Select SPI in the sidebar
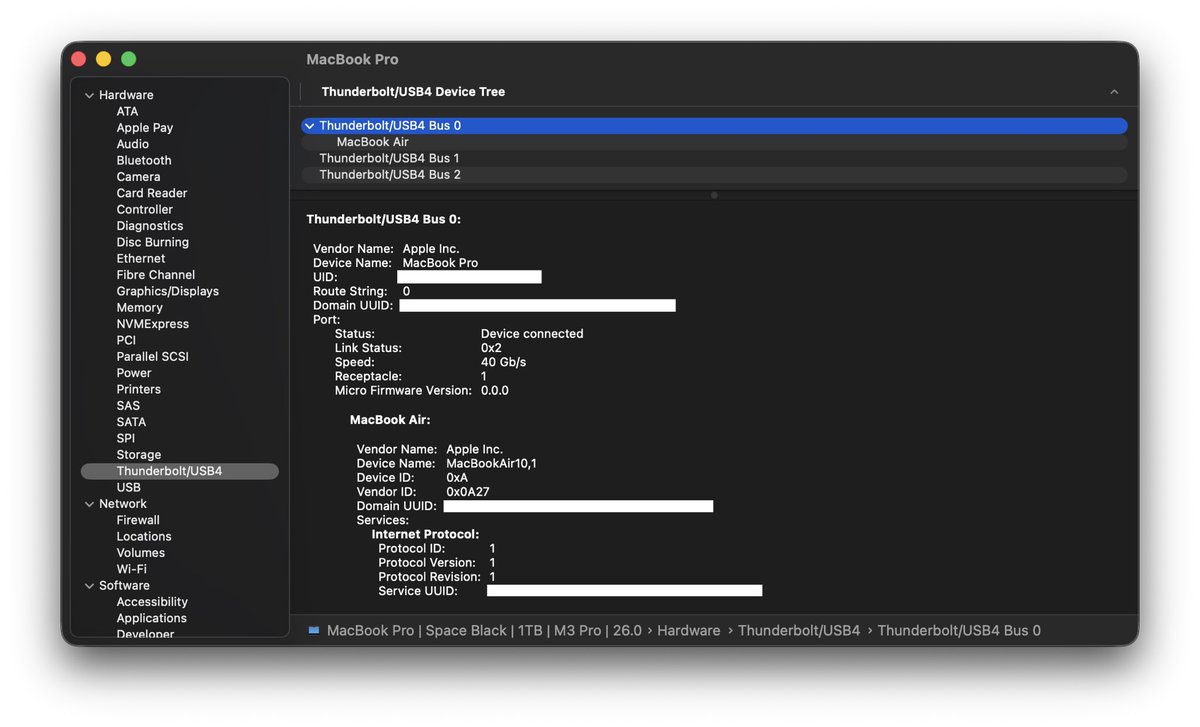 [126, 438]
